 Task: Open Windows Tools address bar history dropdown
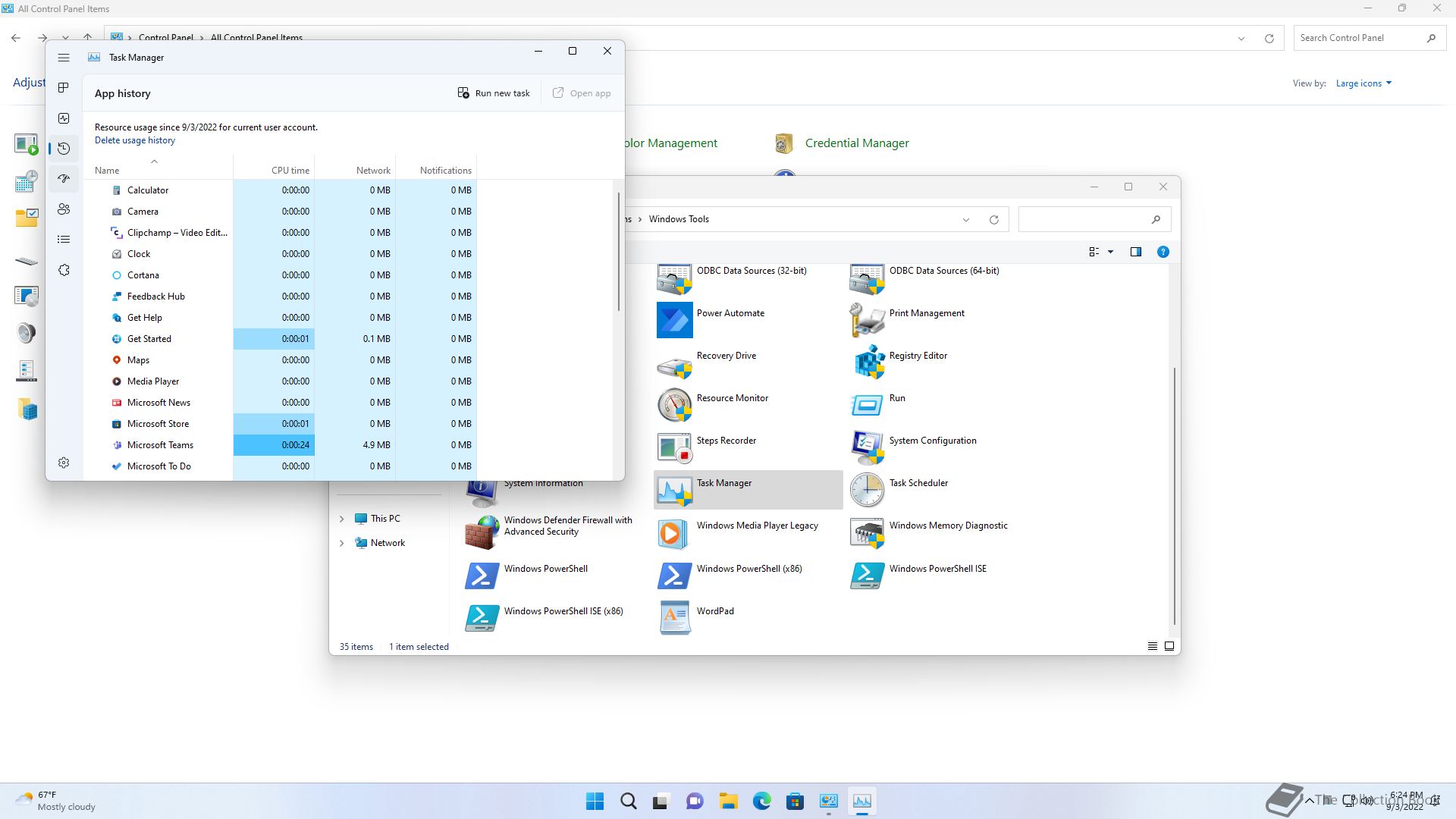966,220
